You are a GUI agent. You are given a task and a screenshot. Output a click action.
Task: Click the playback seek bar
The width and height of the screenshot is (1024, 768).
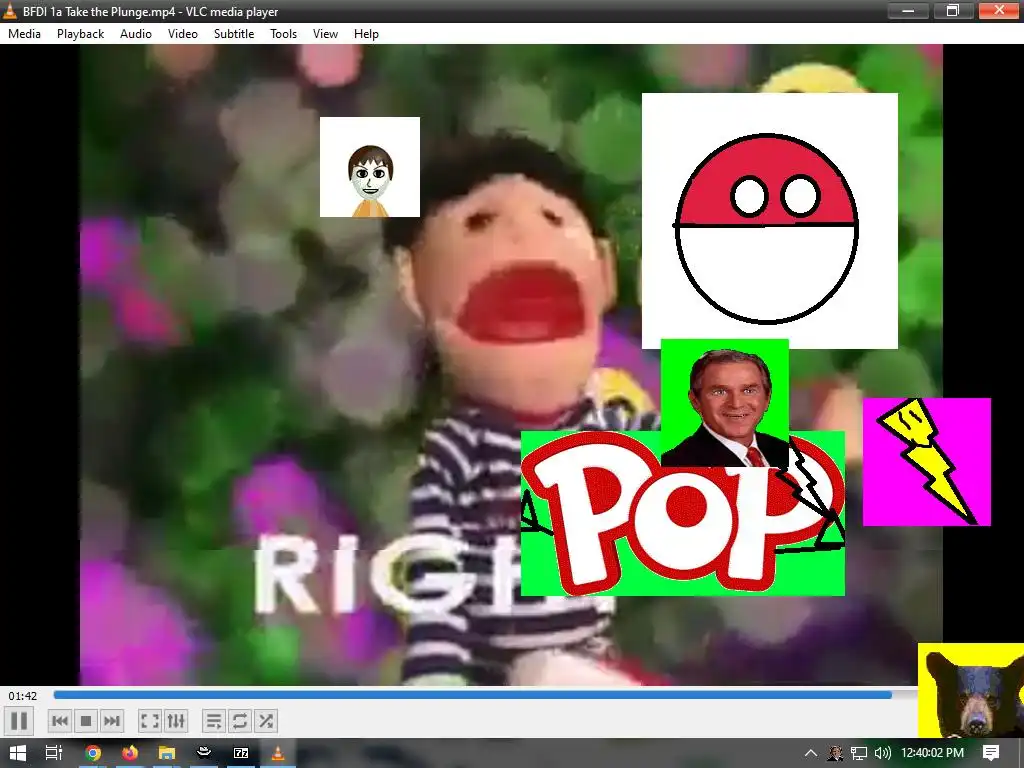(x=485, y=696)
